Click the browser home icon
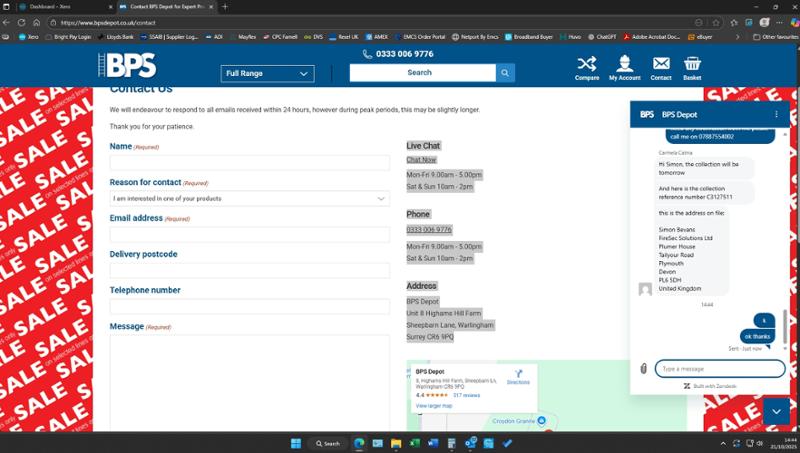Screen dimensions: 800x453 tap(36, 22)
